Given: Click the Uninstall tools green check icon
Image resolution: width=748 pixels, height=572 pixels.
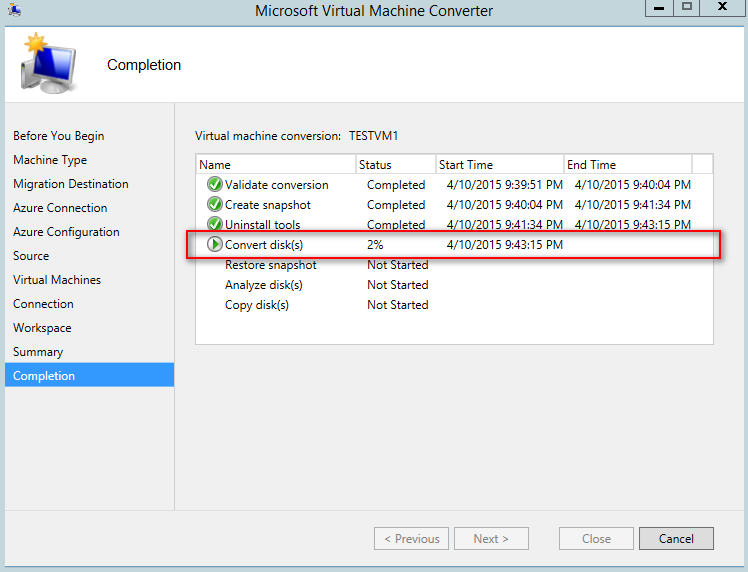Looking at the screenshot, I should [x=215, y=224].
